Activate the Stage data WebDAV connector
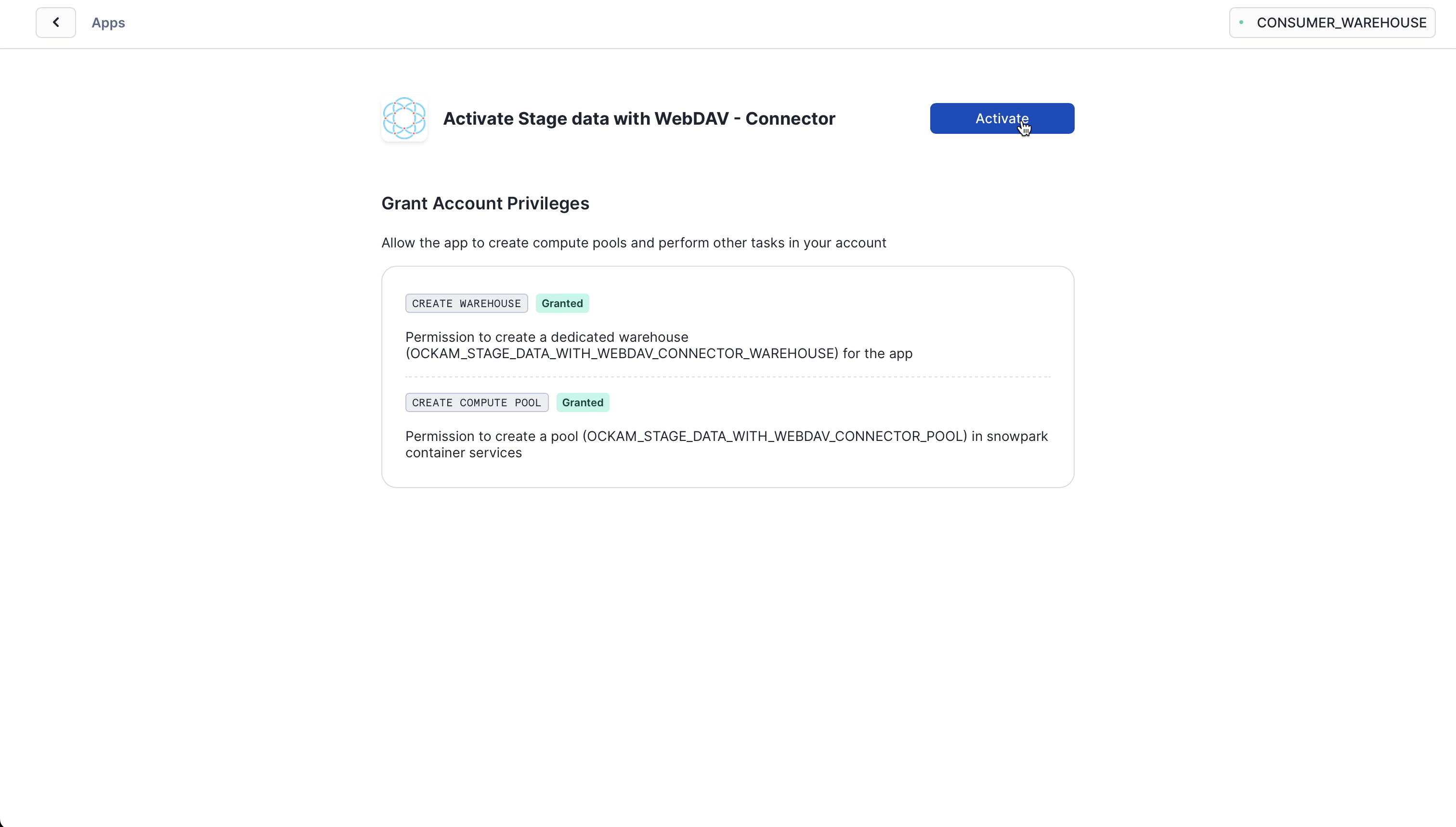1456x827 pixels. [x=1001, y=118]
